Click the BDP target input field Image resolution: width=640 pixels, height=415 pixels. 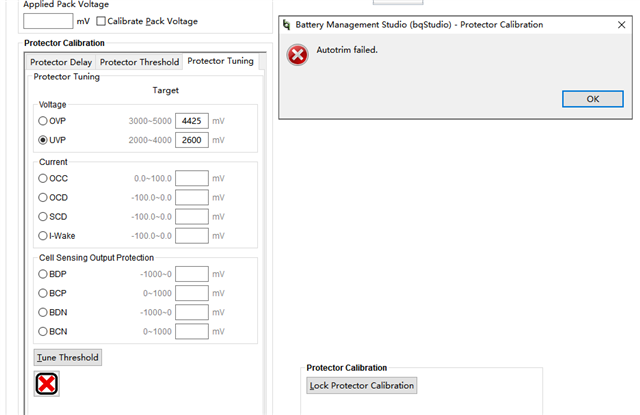(192, 274)
